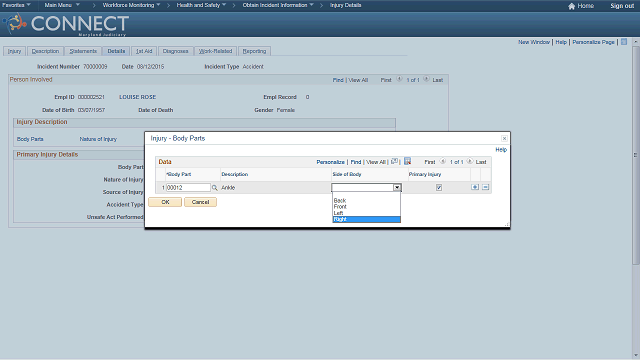This screenshot has height=360, width=640.
Task: Delete the body part row with minus icon
Action: (x=485, y=187)
